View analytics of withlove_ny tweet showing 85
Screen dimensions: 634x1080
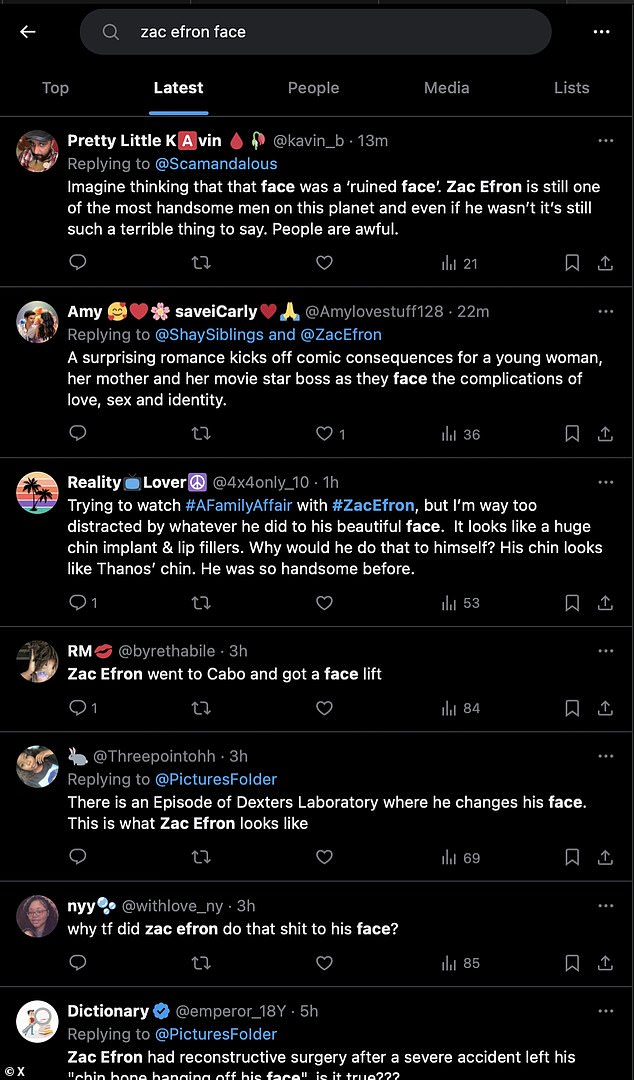click(x=460, y=963)
